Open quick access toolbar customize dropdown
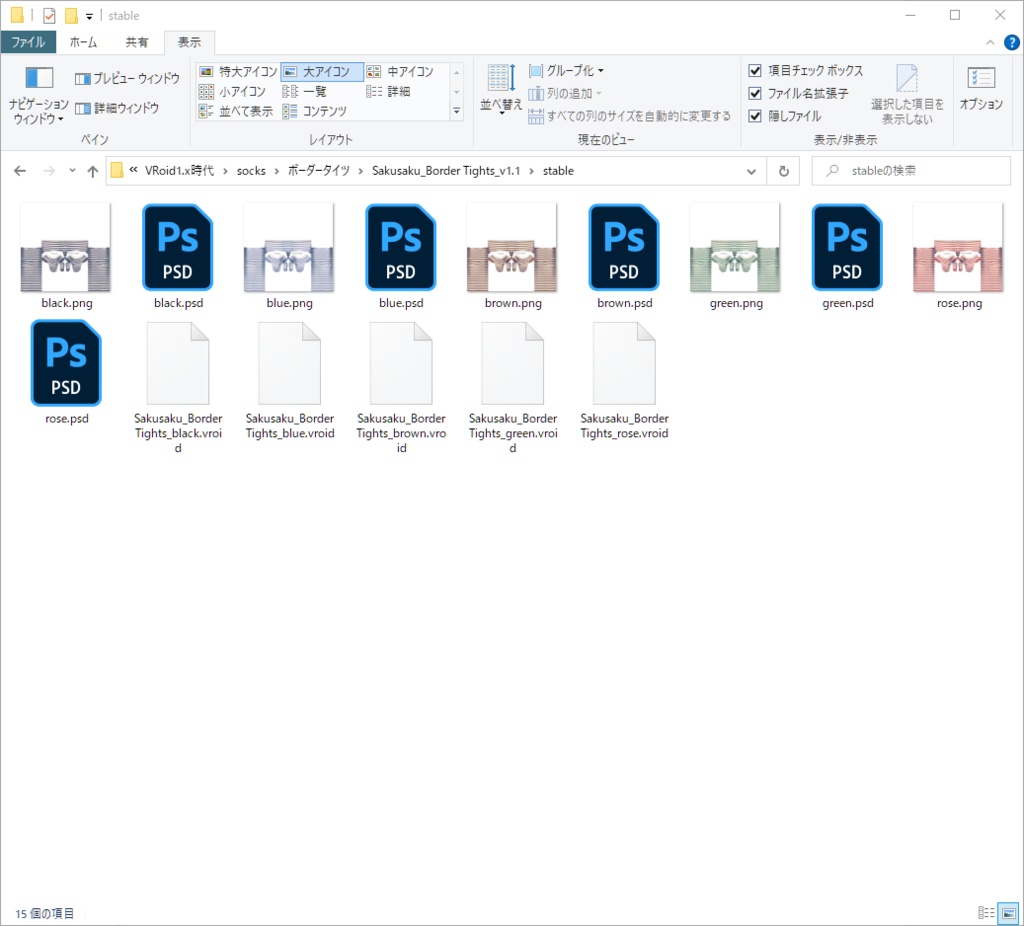This screenshot has height=926, width=1024. click(x=89, y=16)
